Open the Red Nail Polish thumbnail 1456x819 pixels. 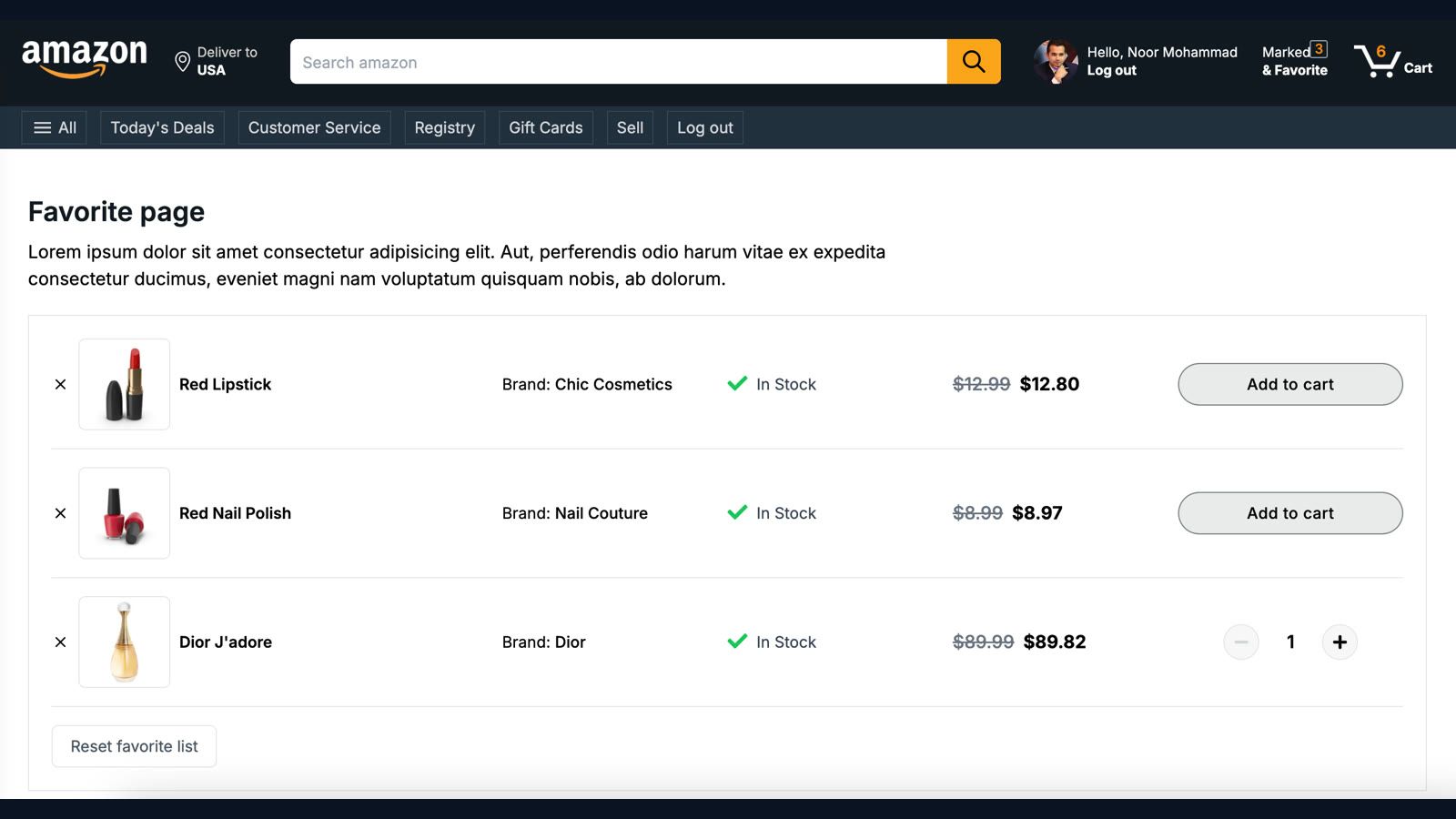[x=125, y=513]
